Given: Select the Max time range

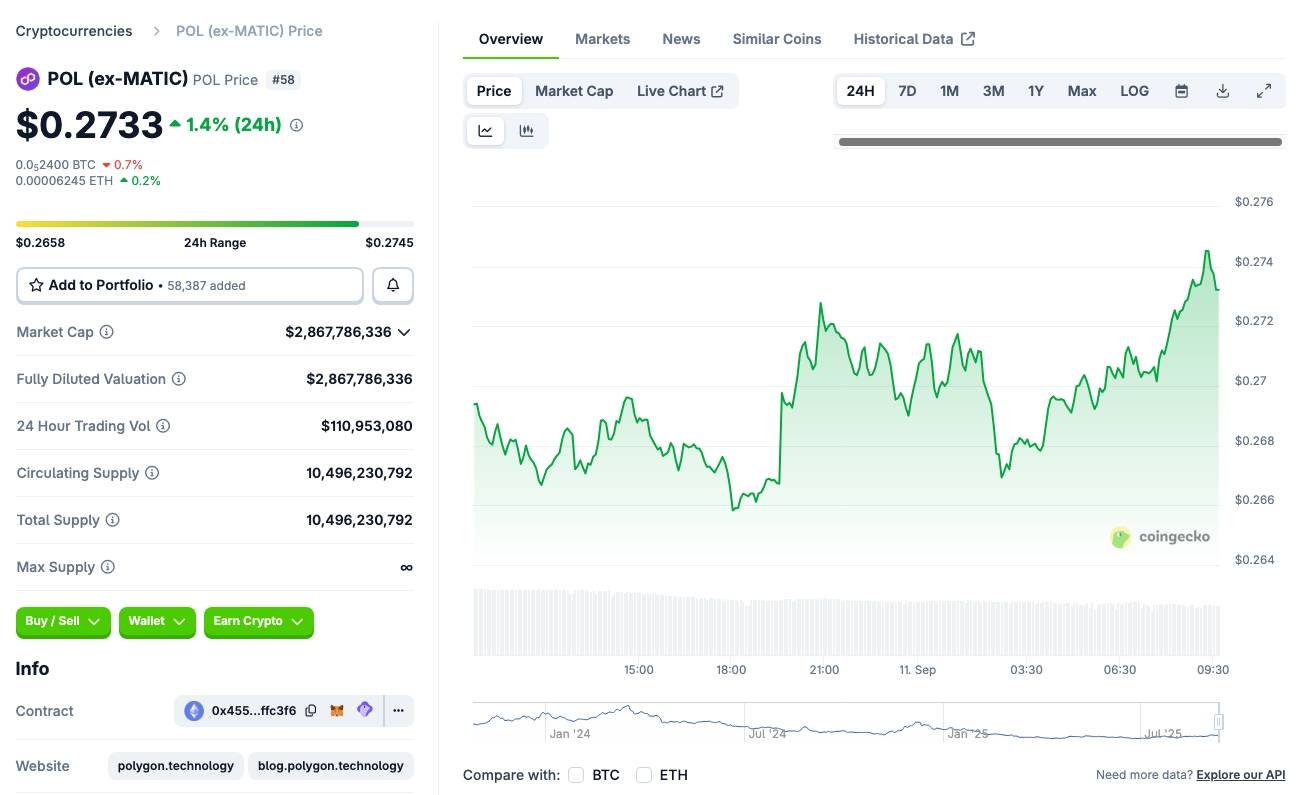Looking at the screenshot, I should click(x=1082, y=91).
